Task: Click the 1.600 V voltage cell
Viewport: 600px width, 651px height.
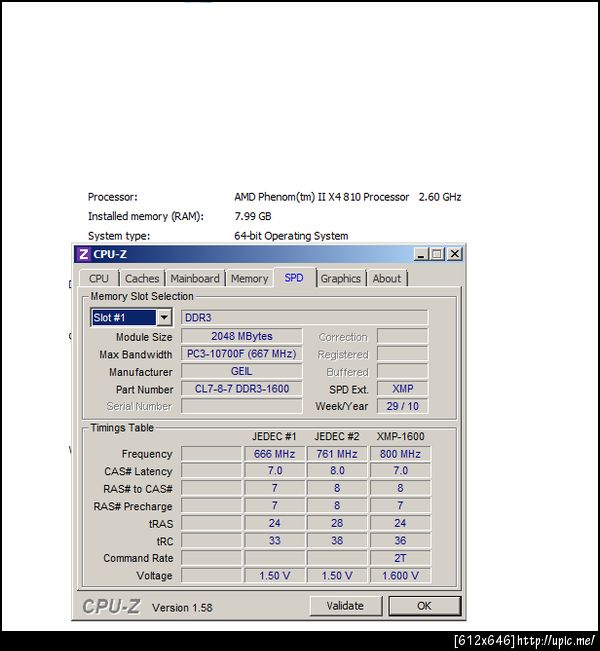Action: click(400, 575)
